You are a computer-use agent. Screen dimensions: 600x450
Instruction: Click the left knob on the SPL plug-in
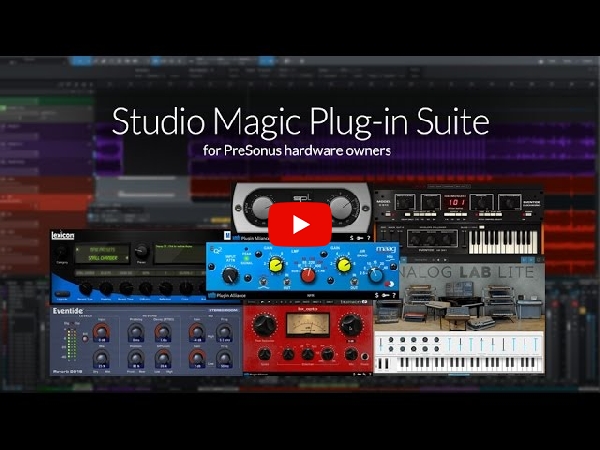(x=262, y=208)
